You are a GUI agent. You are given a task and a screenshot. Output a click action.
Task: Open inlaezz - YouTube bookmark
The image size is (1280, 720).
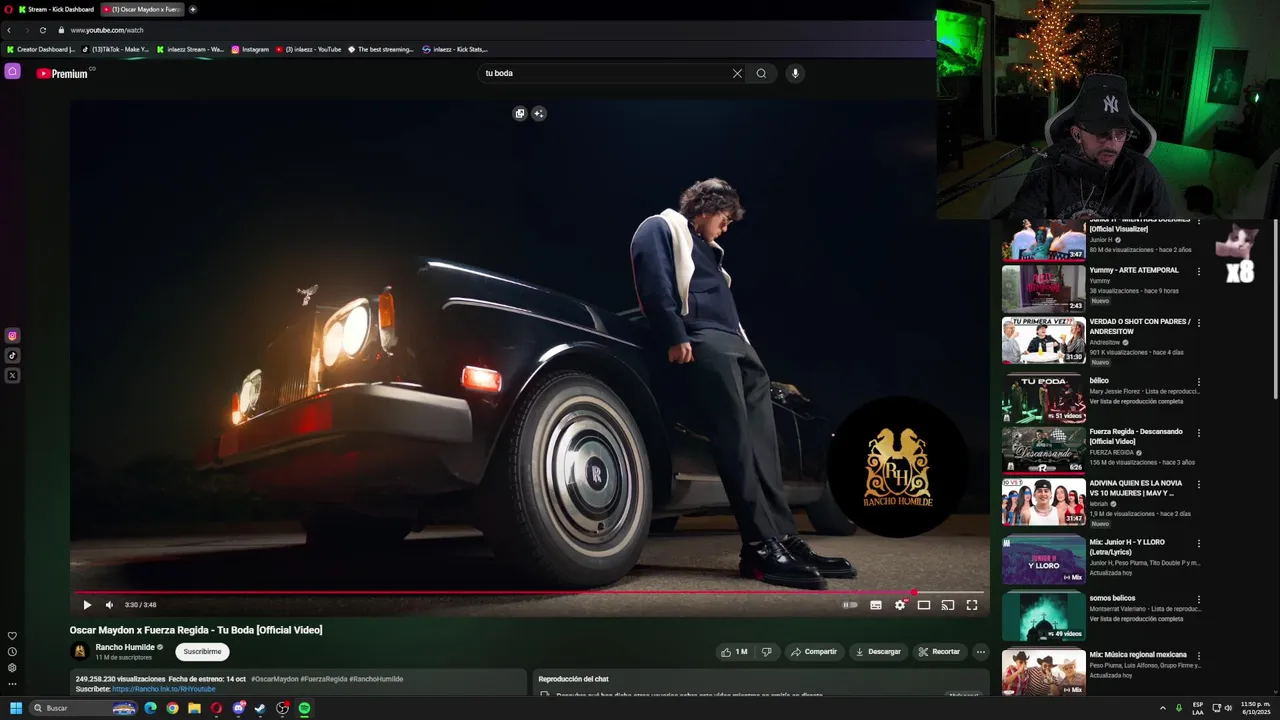pos(308,49)
